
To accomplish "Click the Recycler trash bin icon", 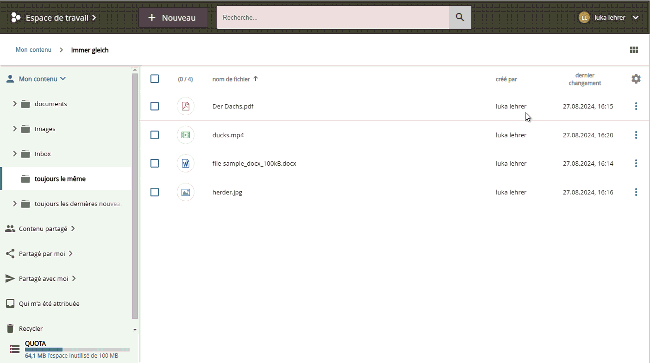I will [x=10, y=328].
